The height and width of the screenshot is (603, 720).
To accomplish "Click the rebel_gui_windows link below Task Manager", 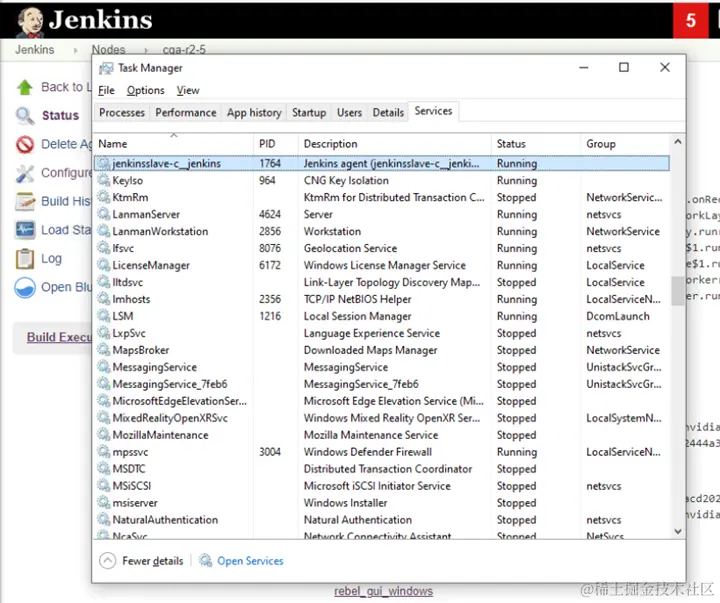I will (x=383, y=591).
